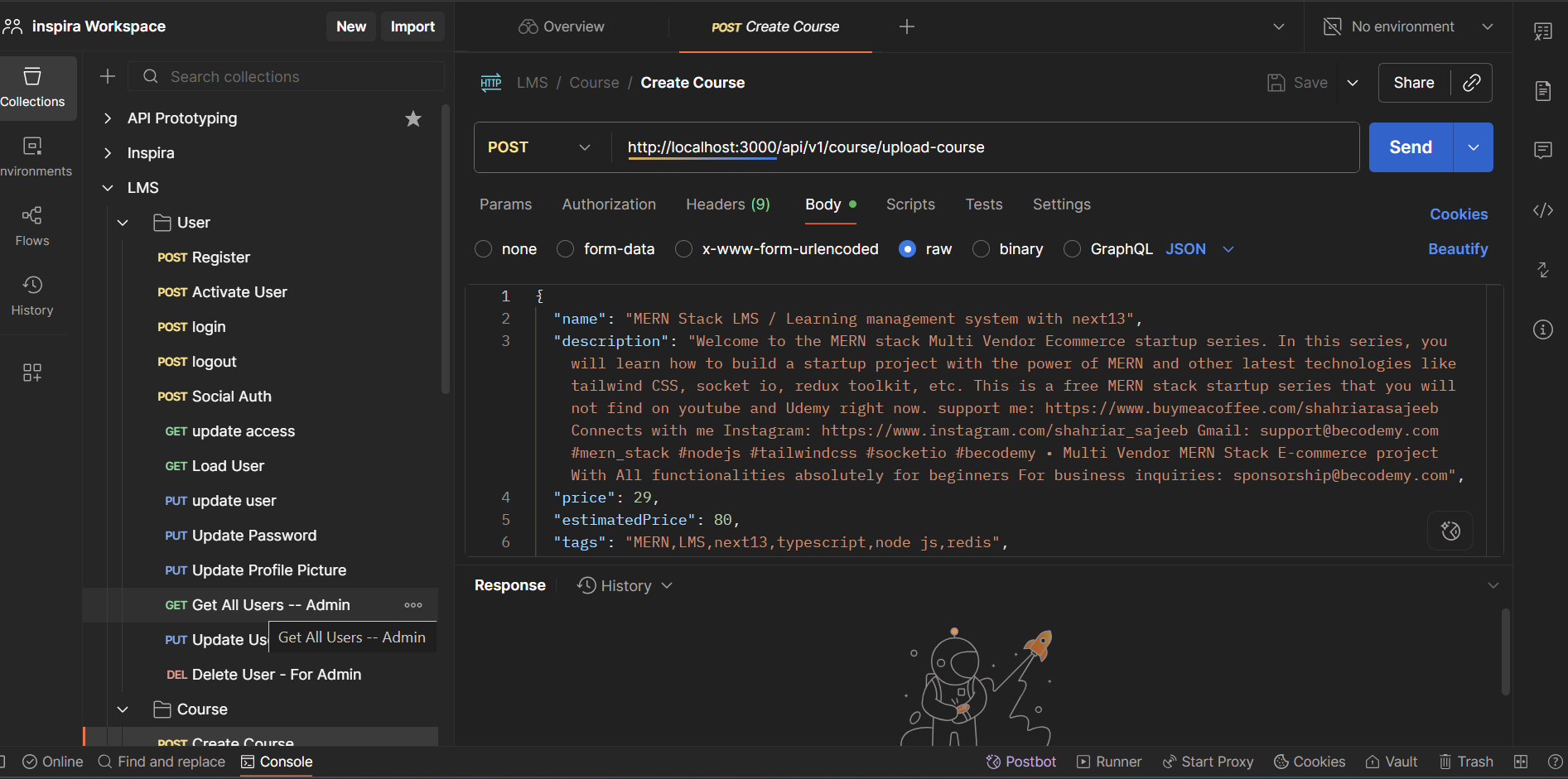The image size is (1568, 779).
Task: Choose the binary body type
Action: [x=982, y=249]
